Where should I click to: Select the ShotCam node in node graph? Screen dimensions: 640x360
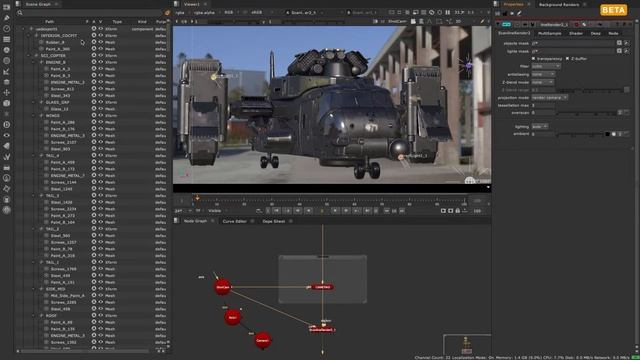[x=222, y=287]
